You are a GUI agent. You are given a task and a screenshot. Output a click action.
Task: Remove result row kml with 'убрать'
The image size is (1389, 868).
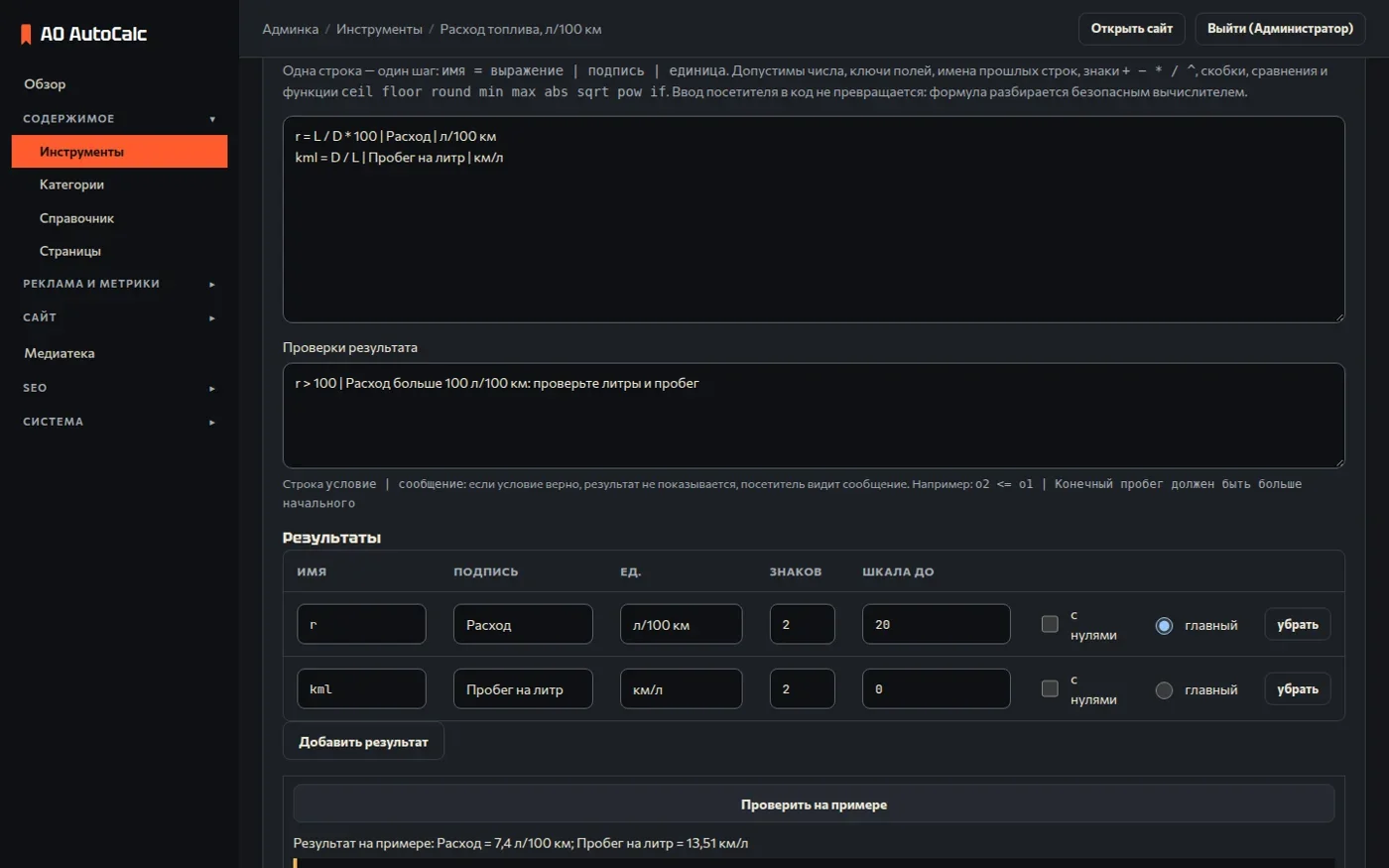coord(1298,688)
